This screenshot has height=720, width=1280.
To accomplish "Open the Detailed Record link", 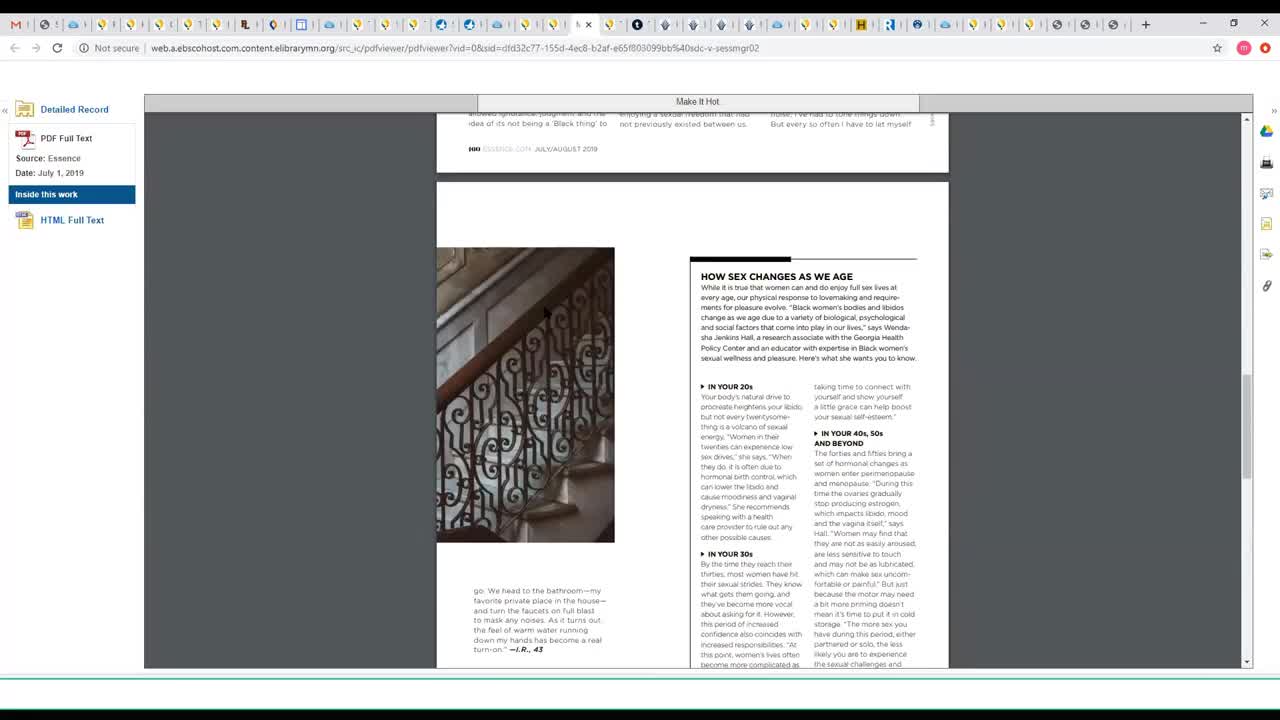I will click(74, 109).
